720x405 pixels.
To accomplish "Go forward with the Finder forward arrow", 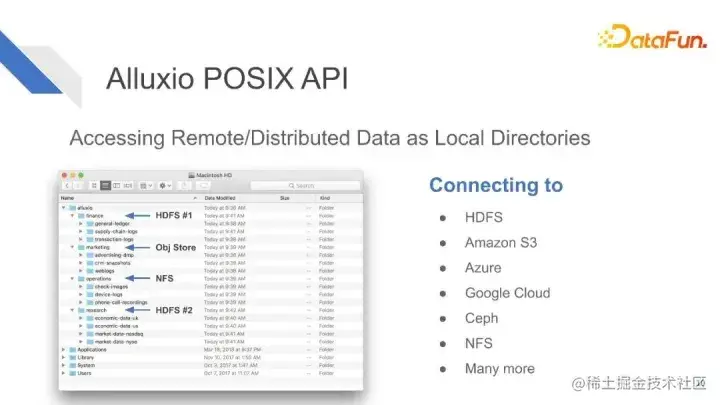I will (x=78, y=186).
